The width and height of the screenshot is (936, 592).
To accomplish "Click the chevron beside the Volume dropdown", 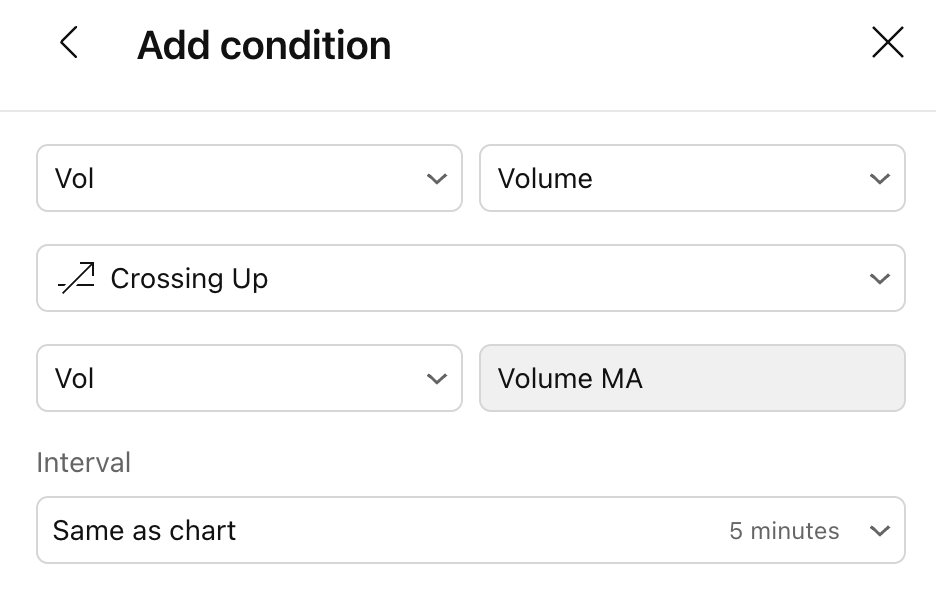I will click(x=879, y=179).
